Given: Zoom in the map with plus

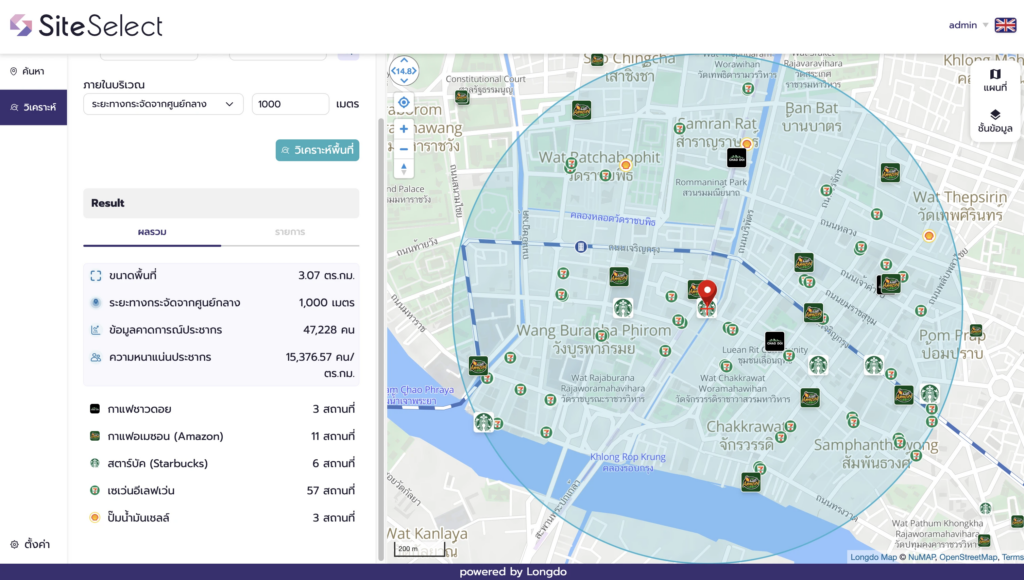Looking at the screenshot, I should pos(404,129).
